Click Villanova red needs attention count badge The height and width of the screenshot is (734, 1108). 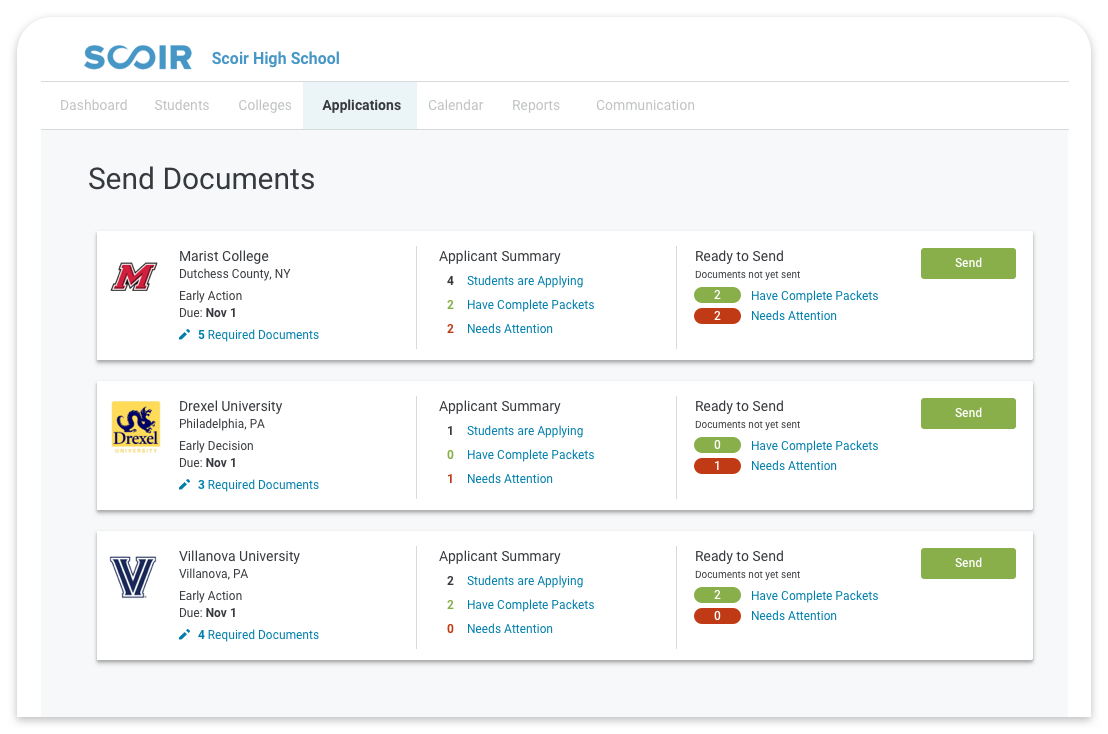pos(717,615)
